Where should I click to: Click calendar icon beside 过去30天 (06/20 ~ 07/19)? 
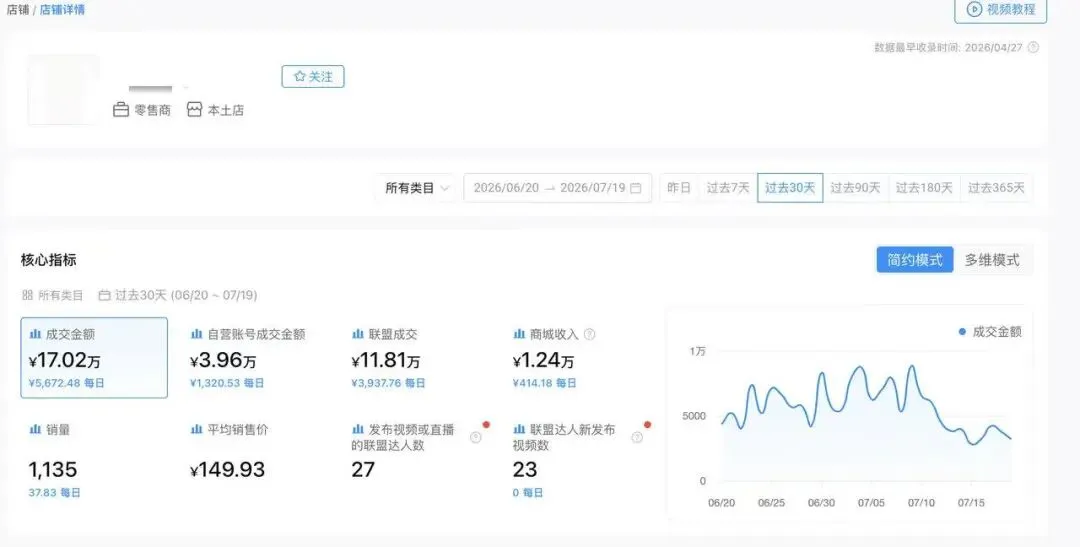coord(104,295)
